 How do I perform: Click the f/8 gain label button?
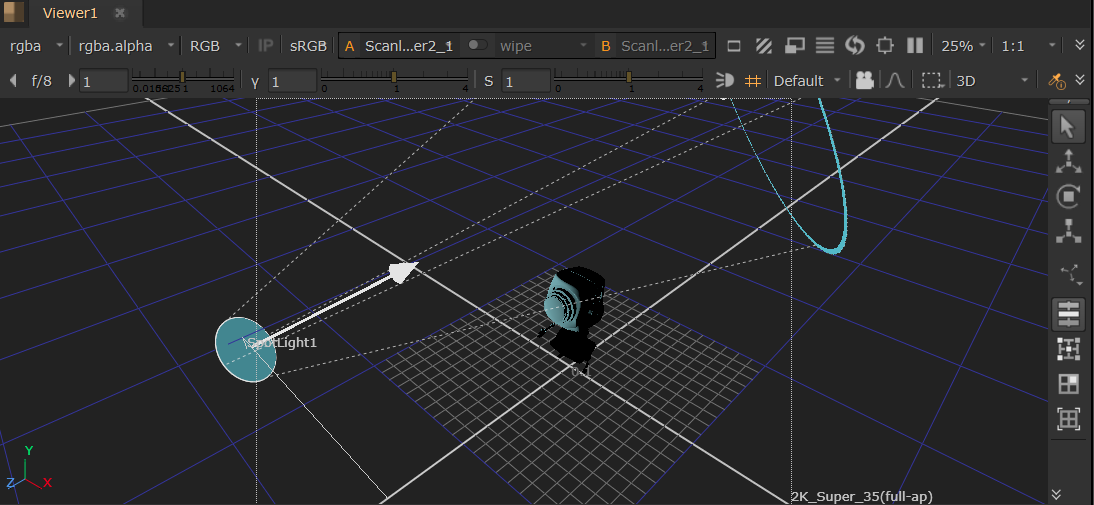42,80
